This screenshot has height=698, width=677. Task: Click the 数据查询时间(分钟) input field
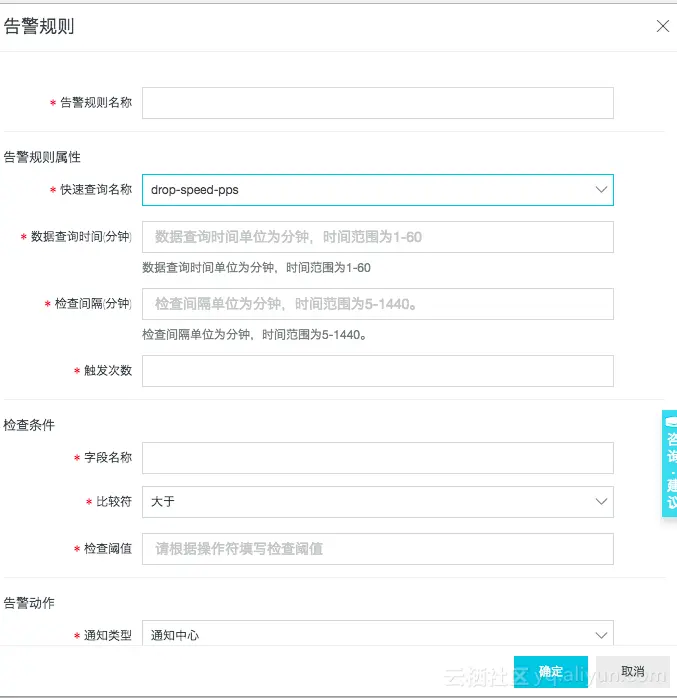point(377,237)
